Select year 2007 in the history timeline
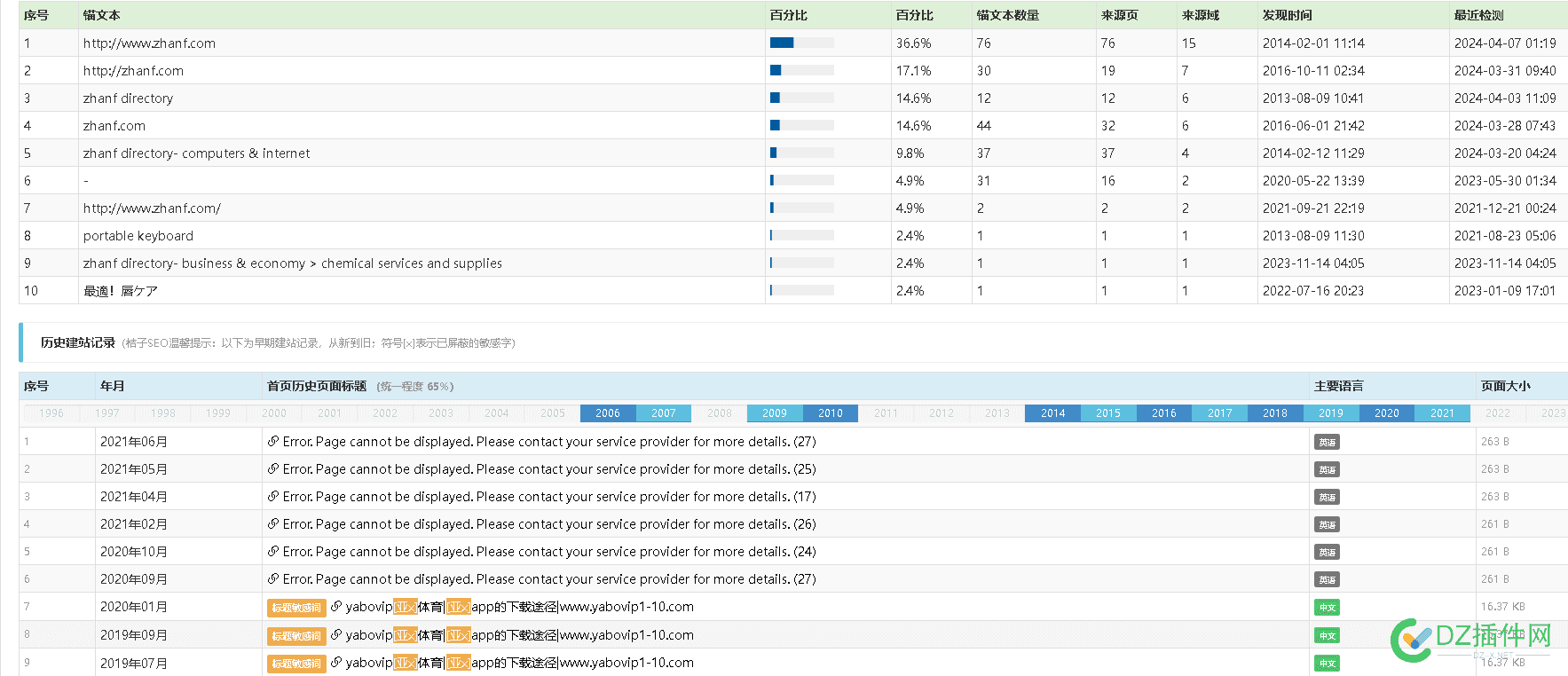Viewport: 1568px width, 676px height. (x=664, y=413)
